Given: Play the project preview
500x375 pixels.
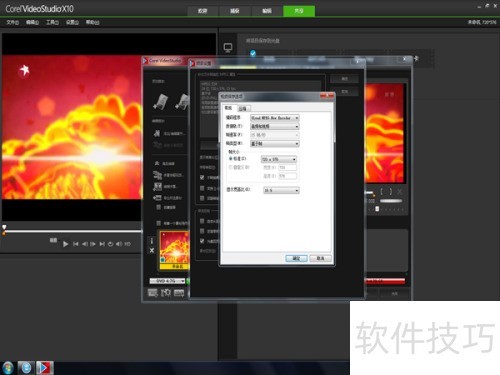Looking at the screenshot, I should (x=65, y=244).
